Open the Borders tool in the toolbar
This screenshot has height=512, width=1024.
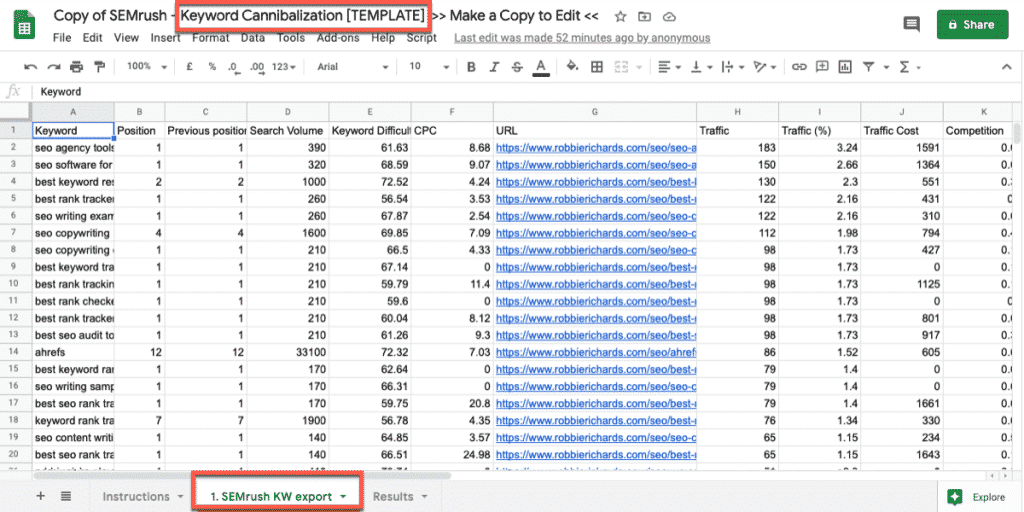click(597, 67)
